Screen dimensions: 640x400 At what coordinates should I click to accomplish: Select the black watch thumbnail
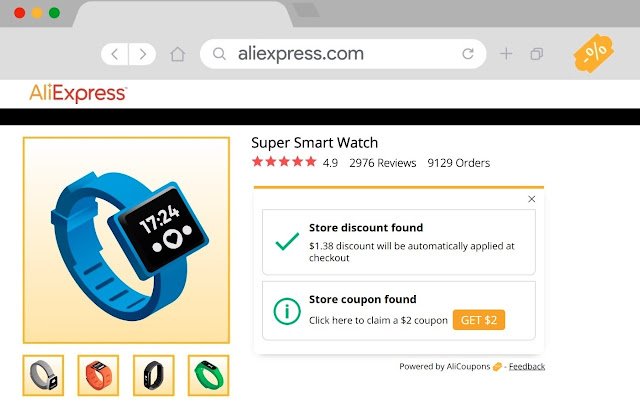click(x=153, y=375)
